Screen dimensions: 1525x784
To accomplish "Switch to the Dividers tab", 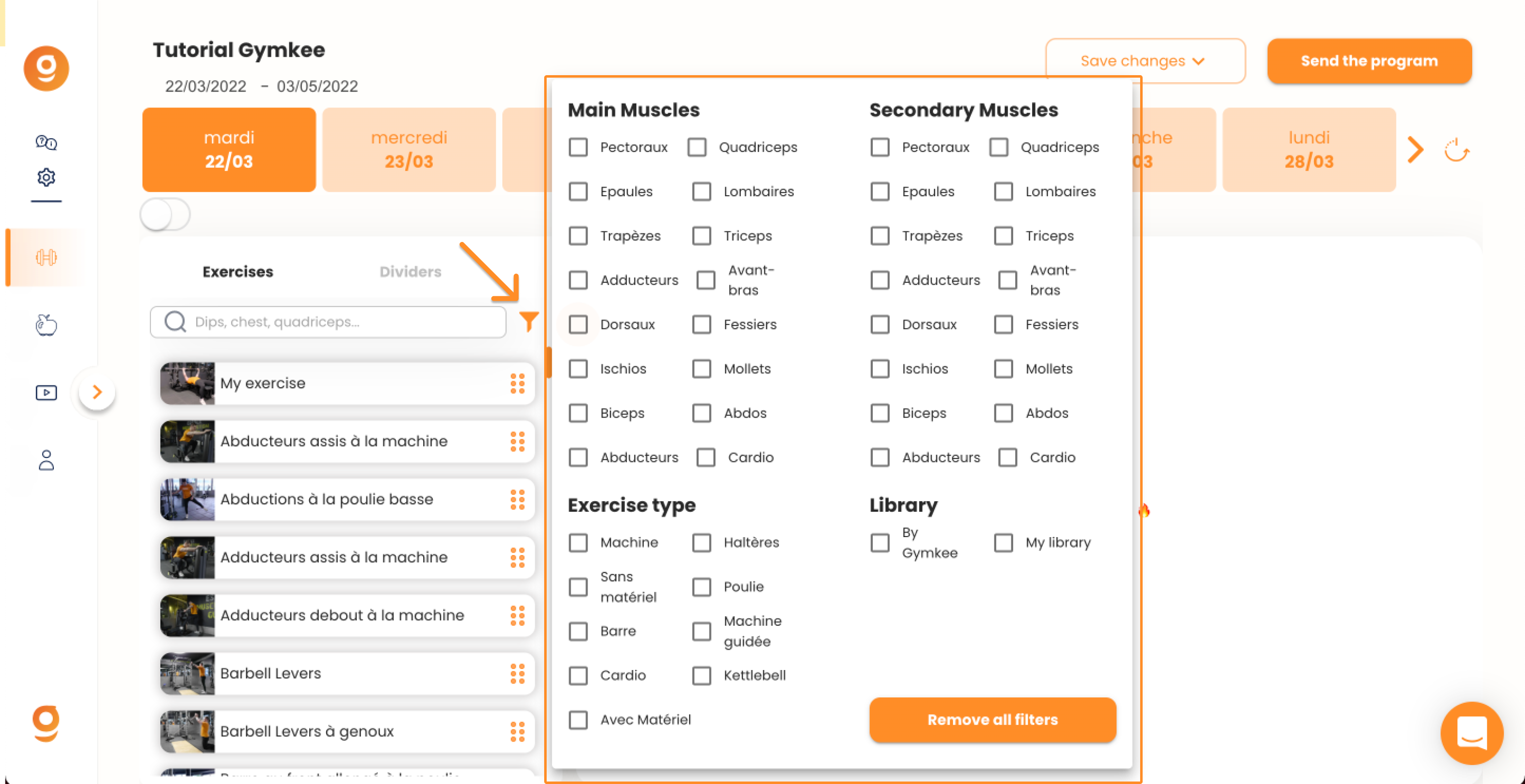I will click(410, 272).
